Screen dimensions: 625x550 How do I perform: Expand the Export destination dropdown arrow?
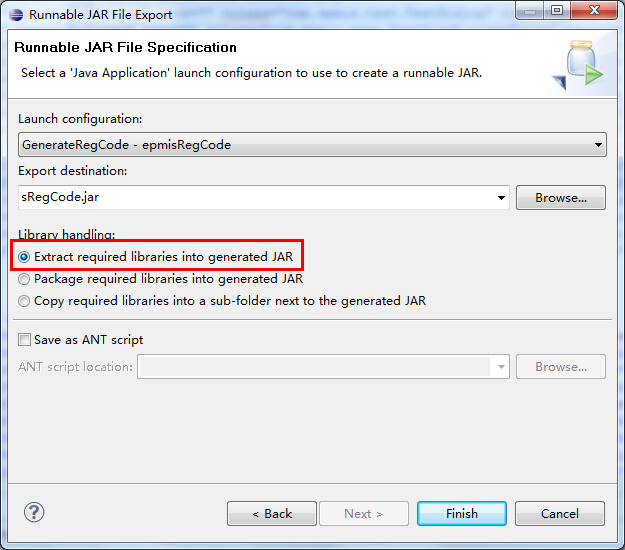(x=500, y=198)
